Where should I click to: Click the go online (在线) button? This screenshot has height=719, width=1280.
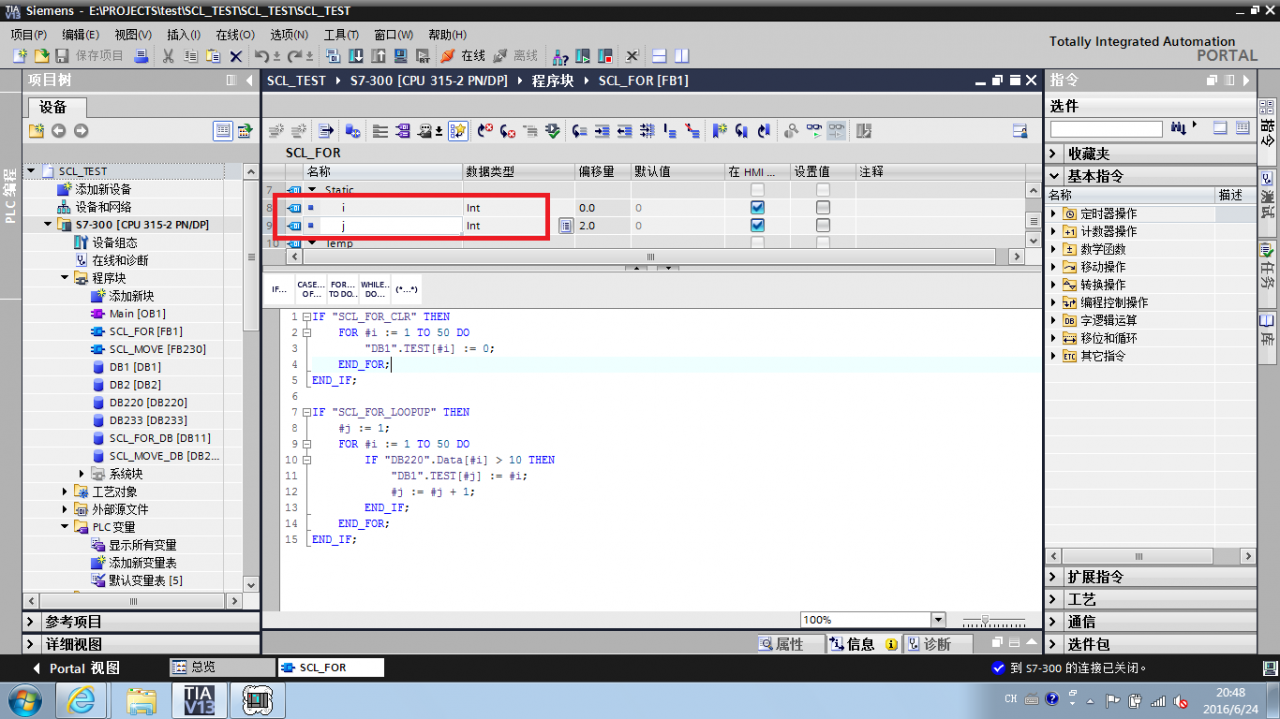pos(463,56)
